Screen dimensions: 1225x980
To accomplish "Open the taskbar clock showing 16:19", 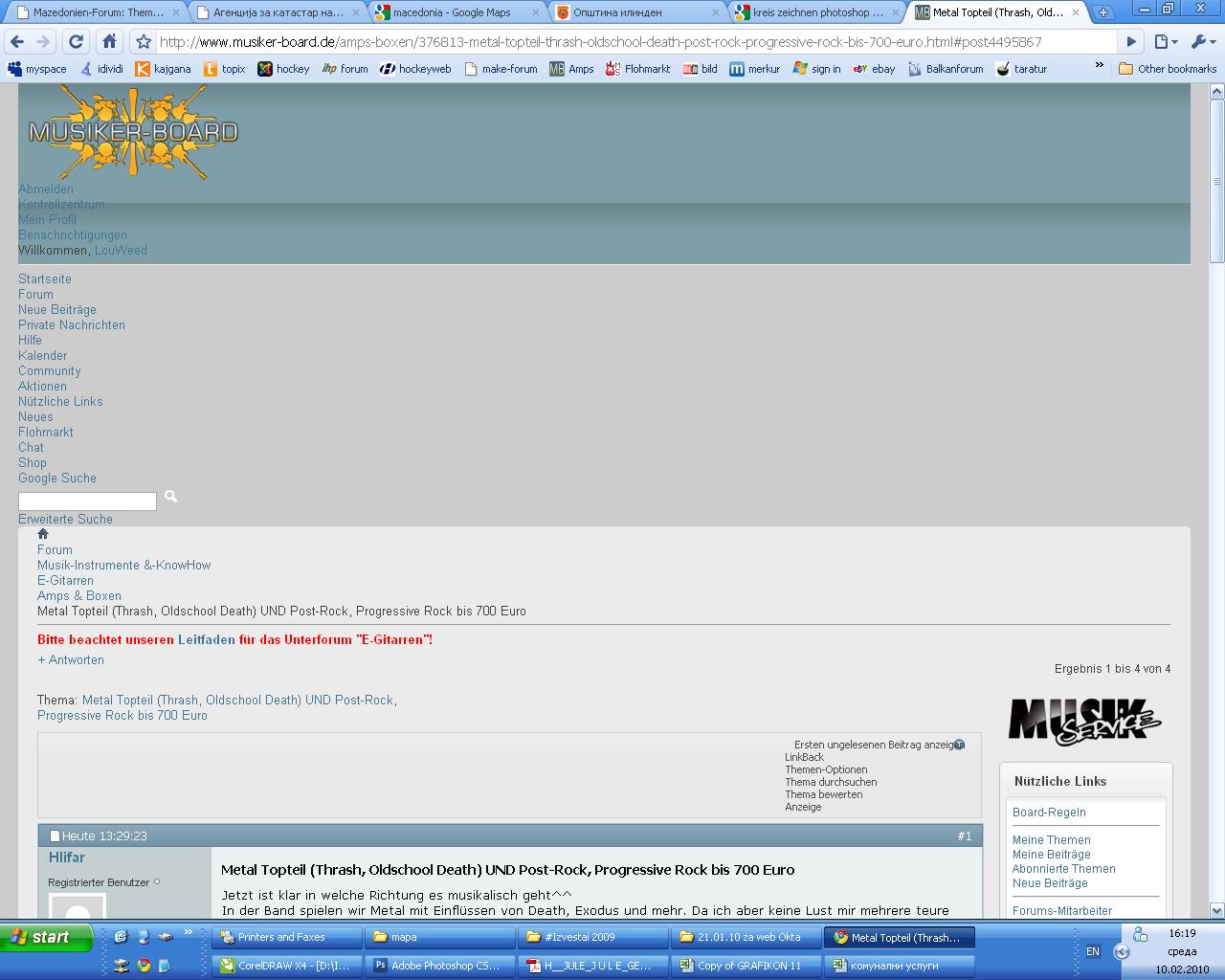I will pyautogui.click(x=1182, y=933).
